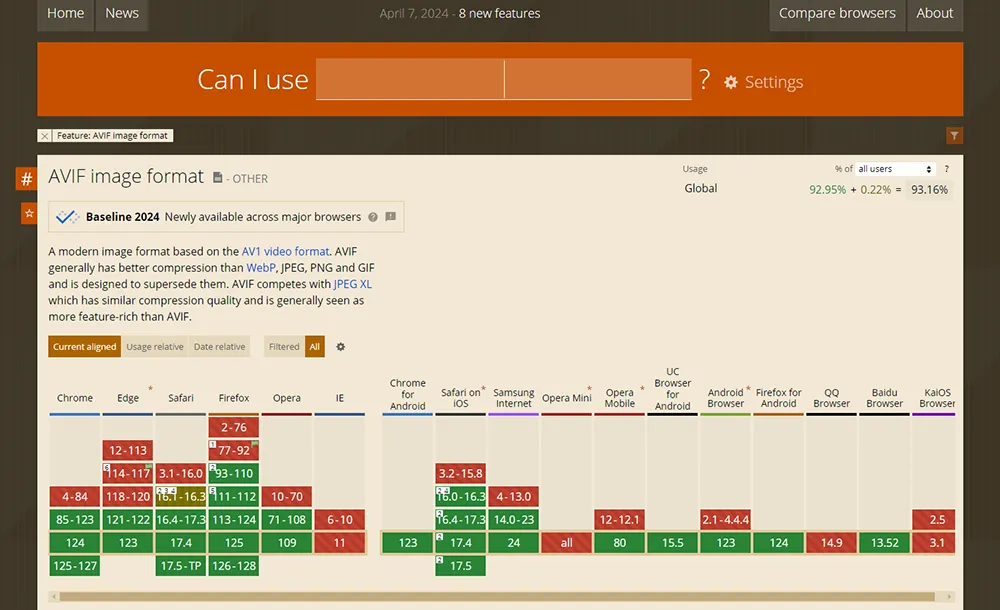This screenshot has width=1000, height=610.
Task: Click the usage help question mark
Action: 946,168
